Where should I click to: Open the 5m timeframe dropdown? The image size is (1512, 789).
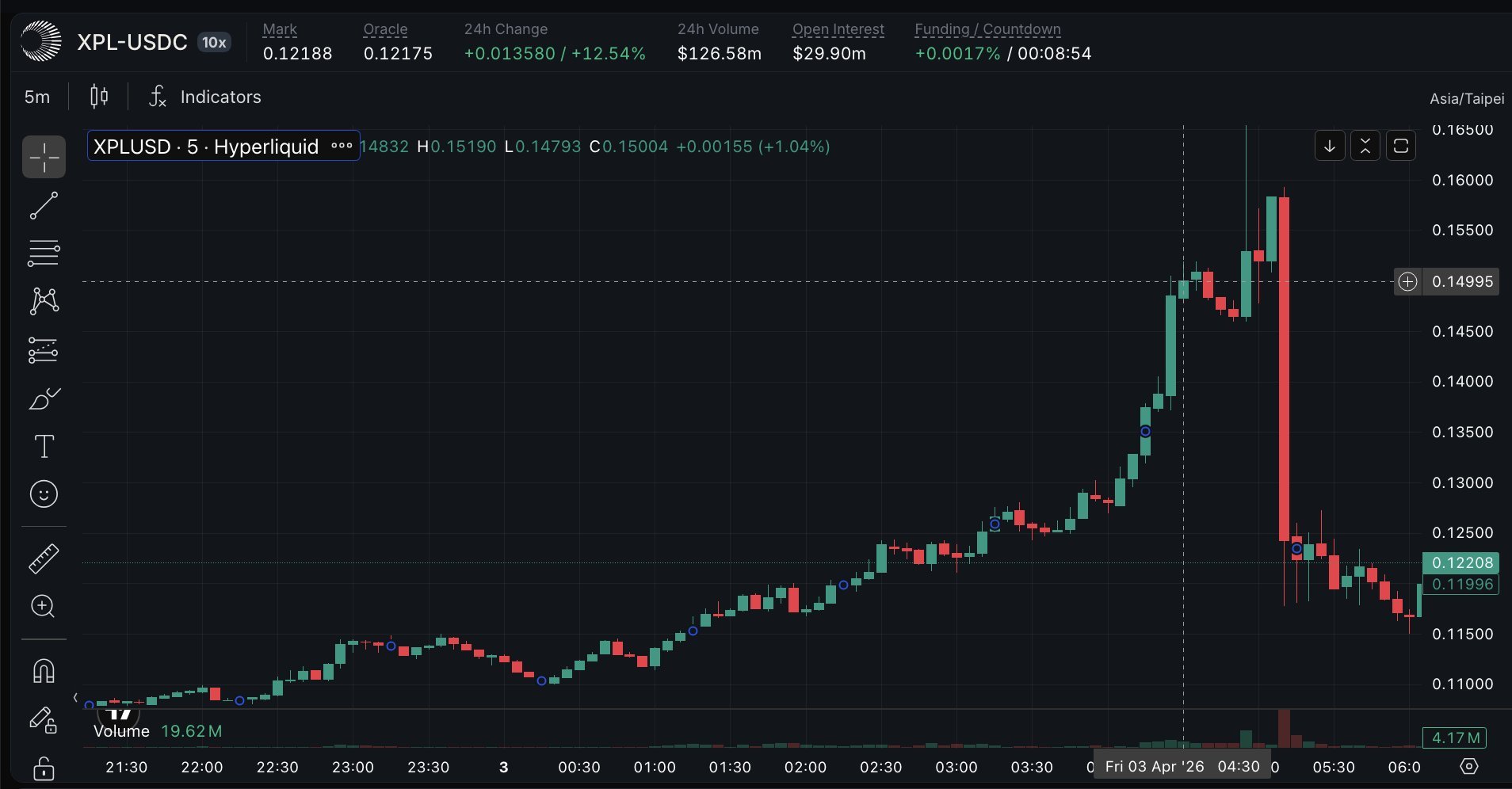pos(37,97)
